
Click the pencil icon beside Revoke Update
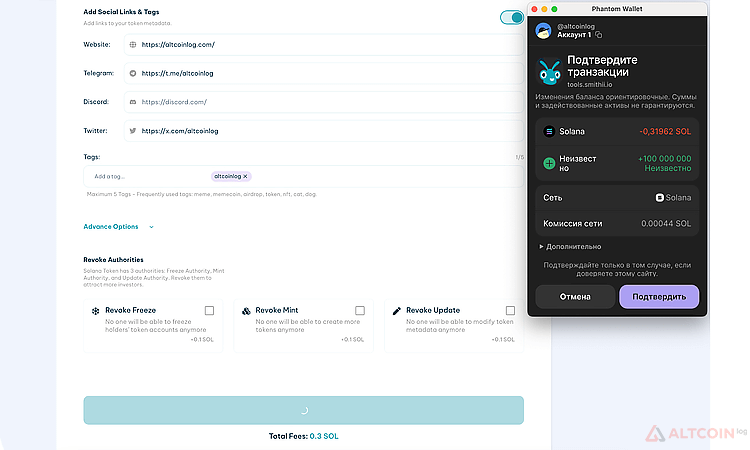tap(397, 311)
